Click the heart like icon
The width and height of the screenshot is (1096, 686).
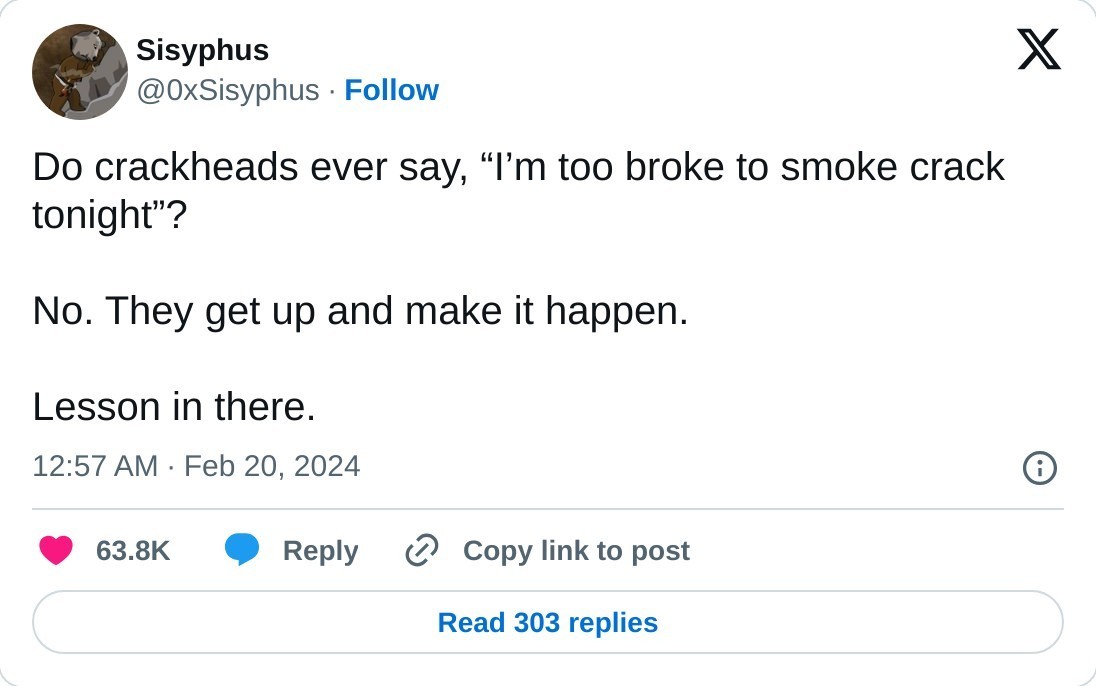click(56, 550)
